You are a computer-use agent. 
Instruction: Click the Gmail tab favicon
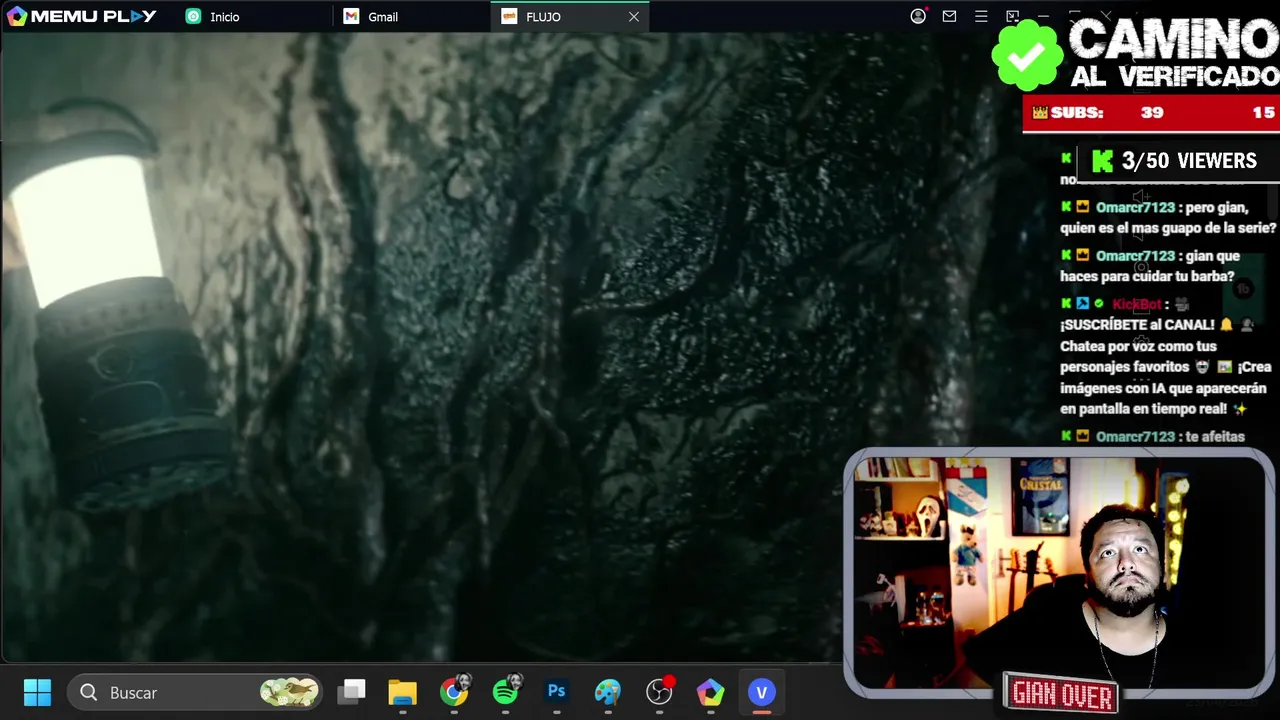[x=351, y=16]
